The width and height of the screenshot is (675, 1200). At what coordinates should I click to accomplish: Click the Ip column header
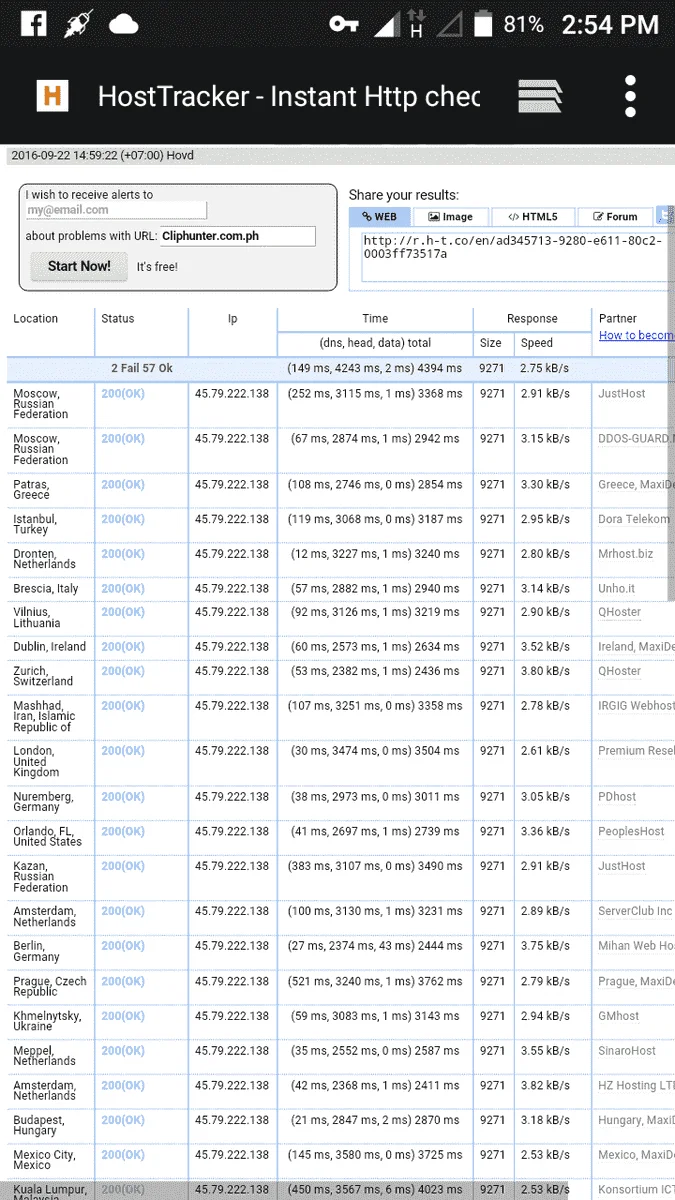tap(232, 319)
